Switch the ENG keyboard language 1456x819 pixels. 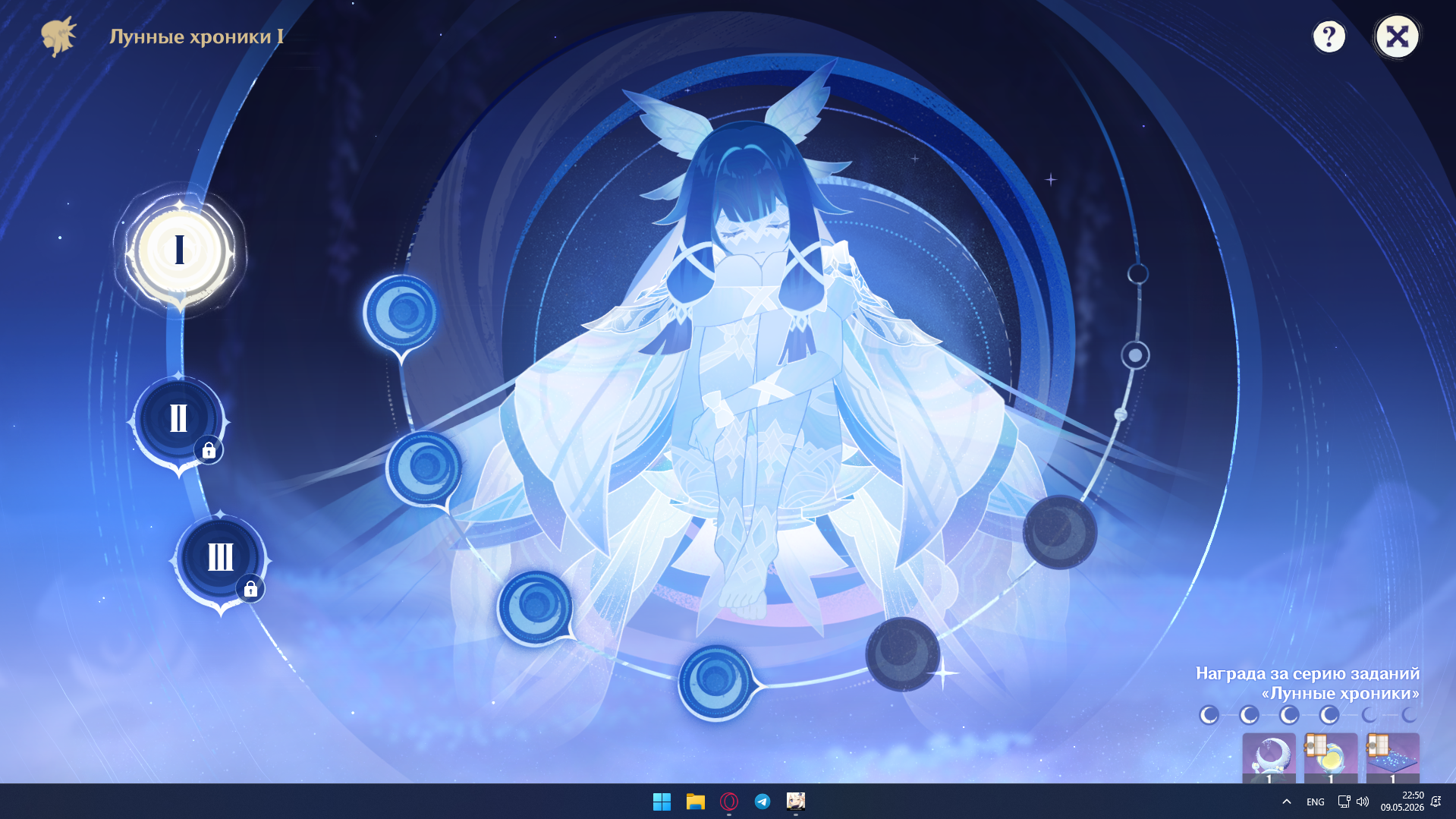(x=1316, y=802)
